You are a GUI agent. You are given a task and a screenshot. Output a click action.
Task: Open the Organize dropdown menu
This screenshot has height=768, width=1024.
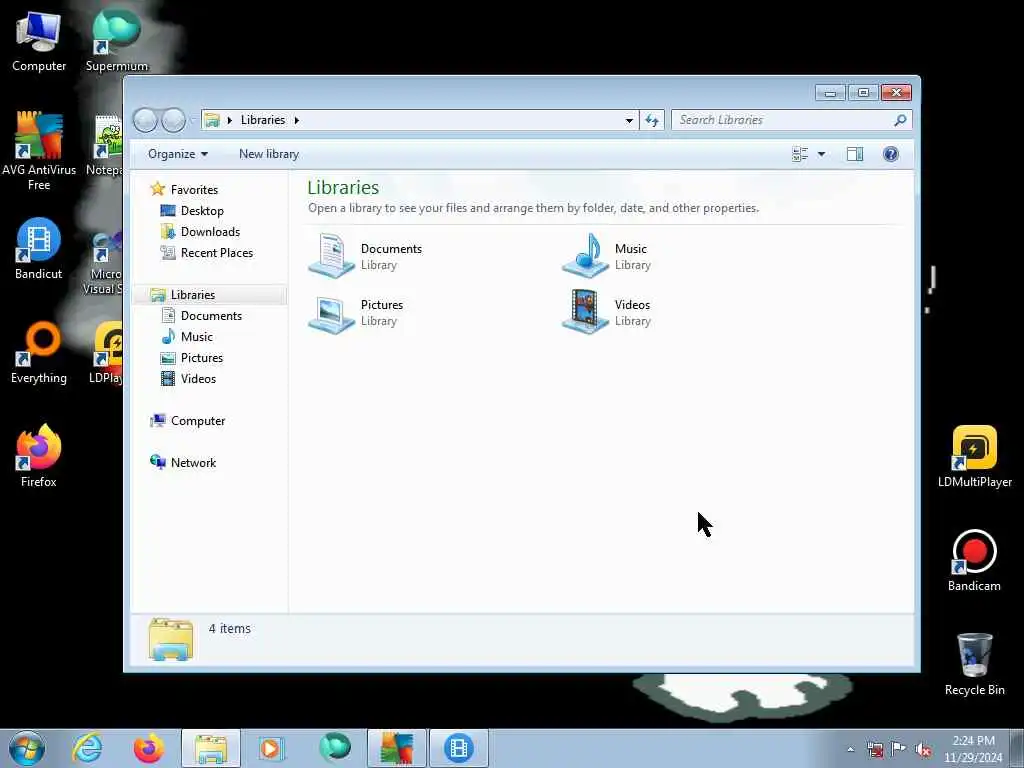coord(178,154)
